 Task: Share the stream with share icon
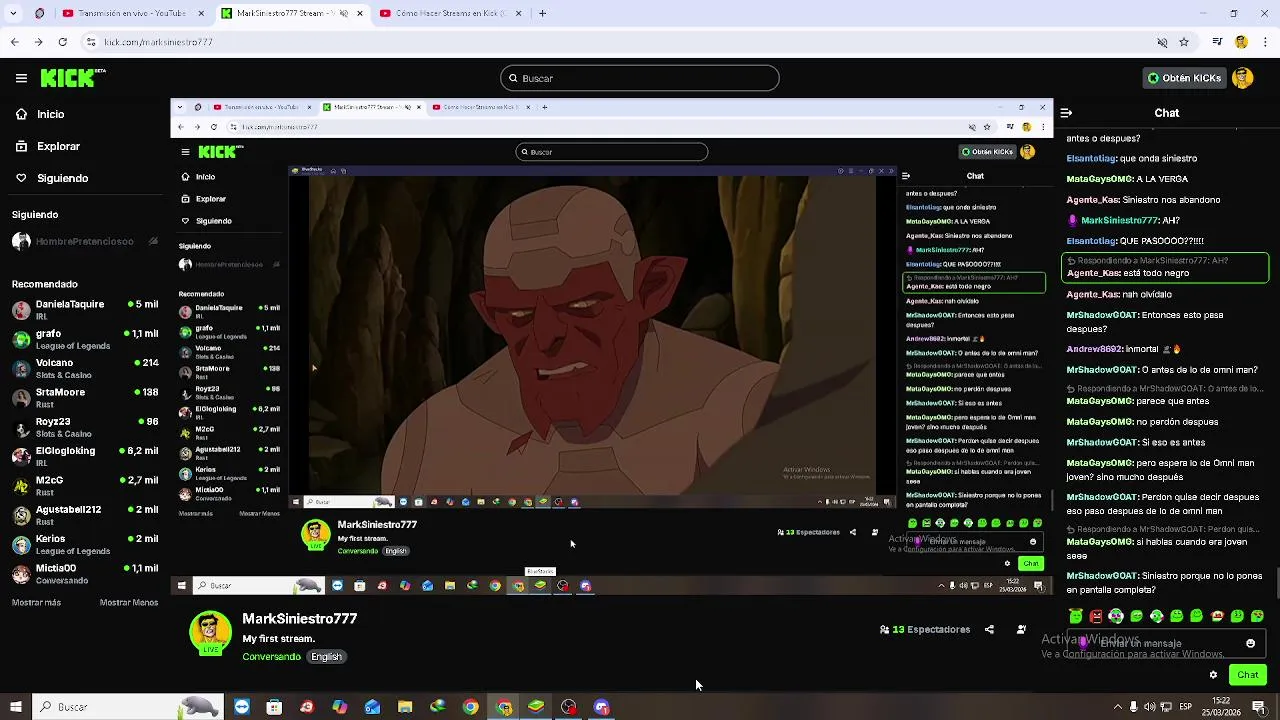(989, 630)
